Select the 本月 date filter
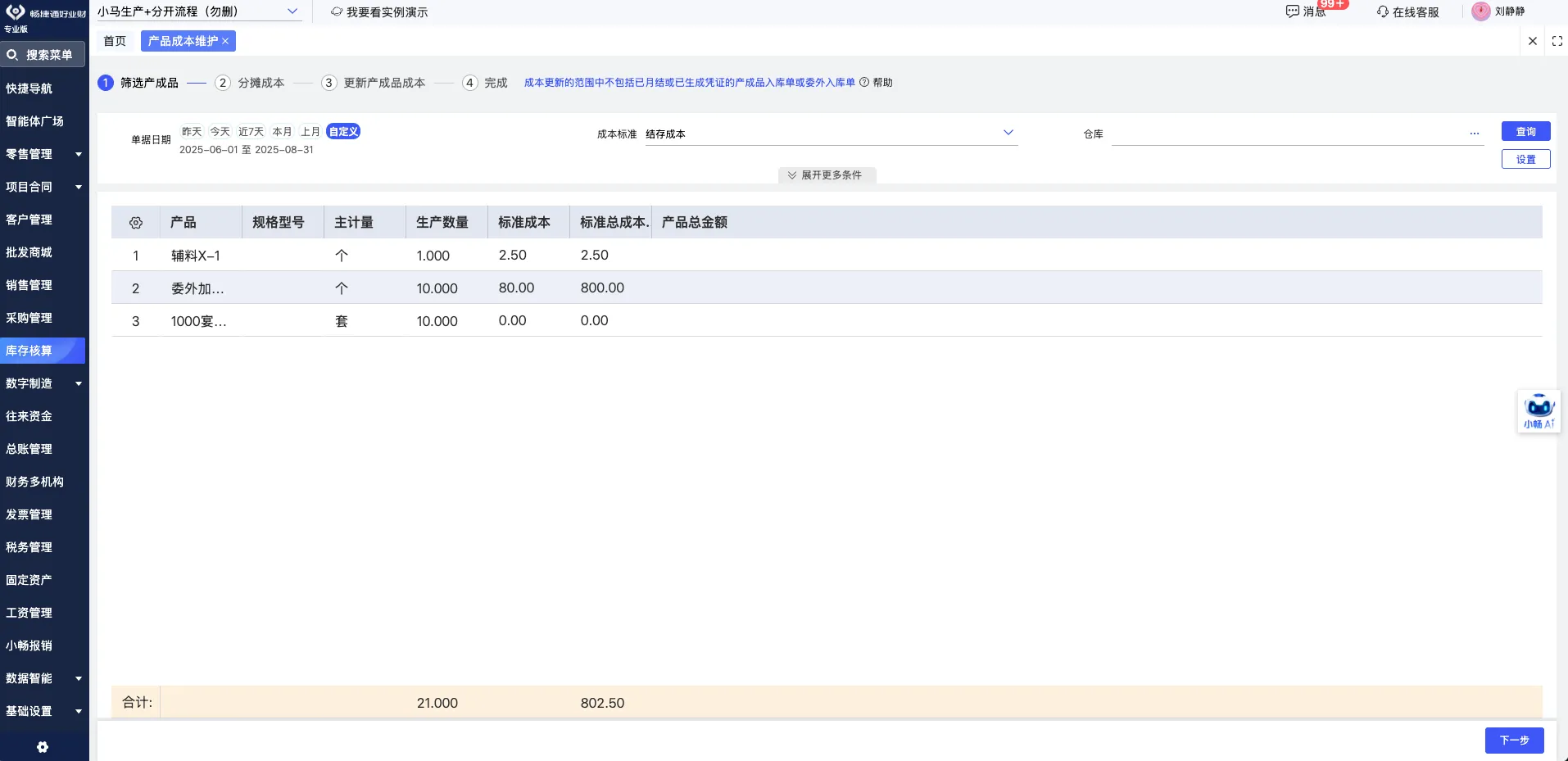The height and width of the screenshot is (761, 1568). click(282, 131)
